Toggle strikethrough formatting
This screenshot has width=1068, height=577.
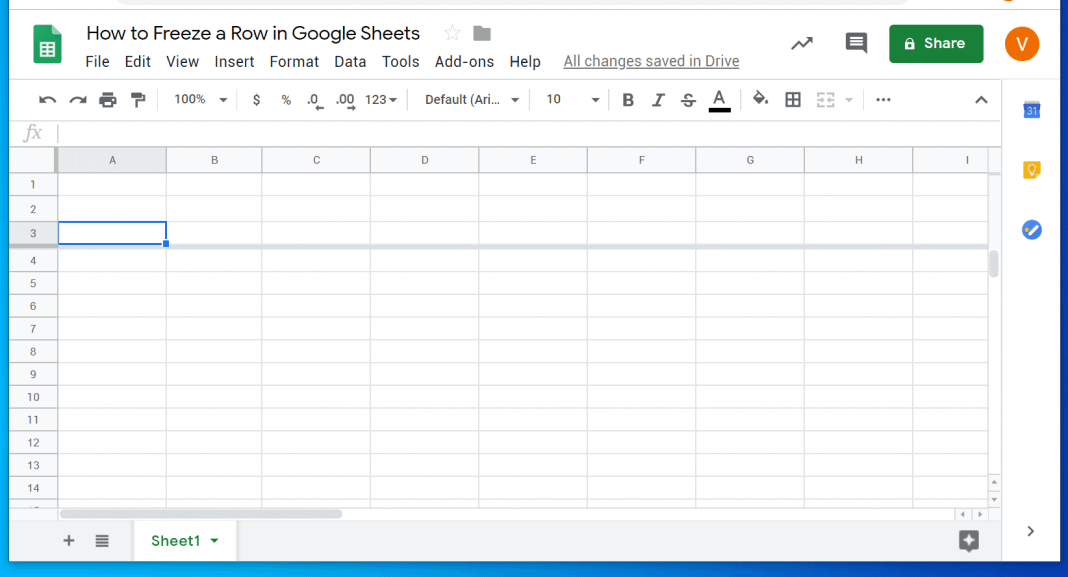click(x=688, y=99)
